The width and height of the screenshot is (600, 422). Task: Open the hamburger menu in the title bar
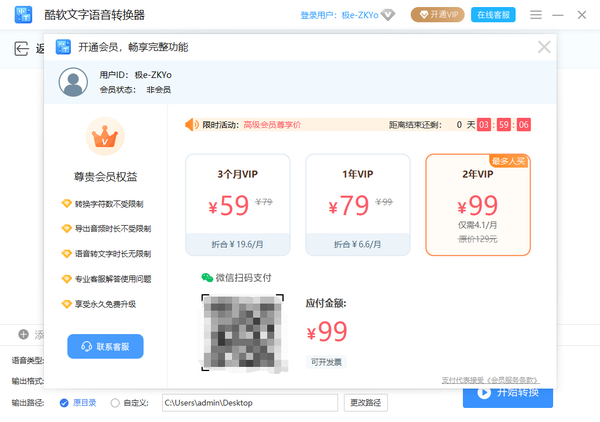(536, 15)
